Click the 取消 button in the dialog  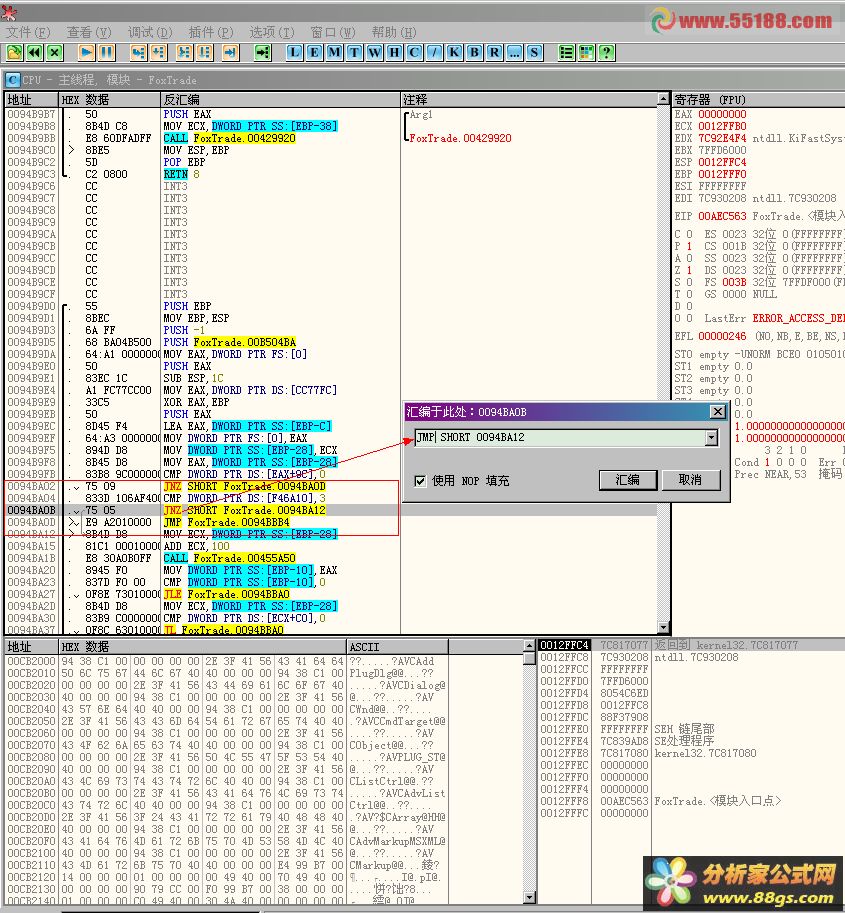[x=691, y=480]
